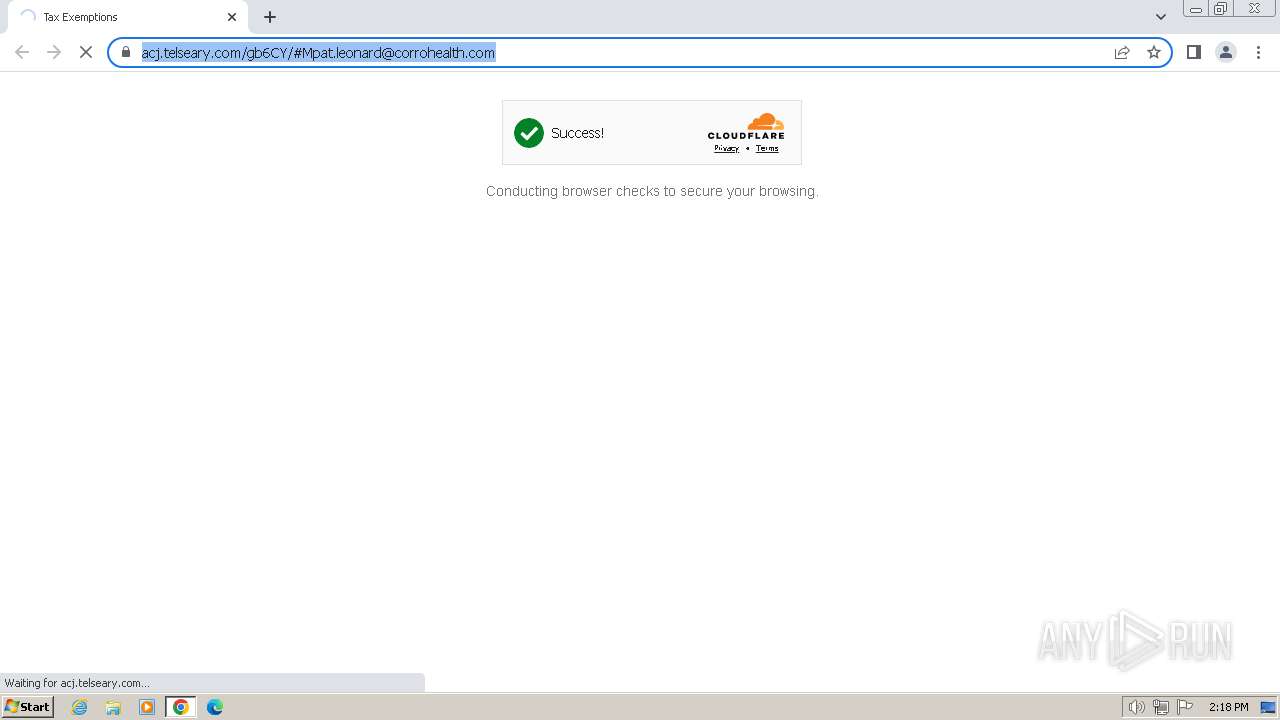1280x720 pixels.
Task: Click the forward navigation arrow
Action: click(54, 52)
